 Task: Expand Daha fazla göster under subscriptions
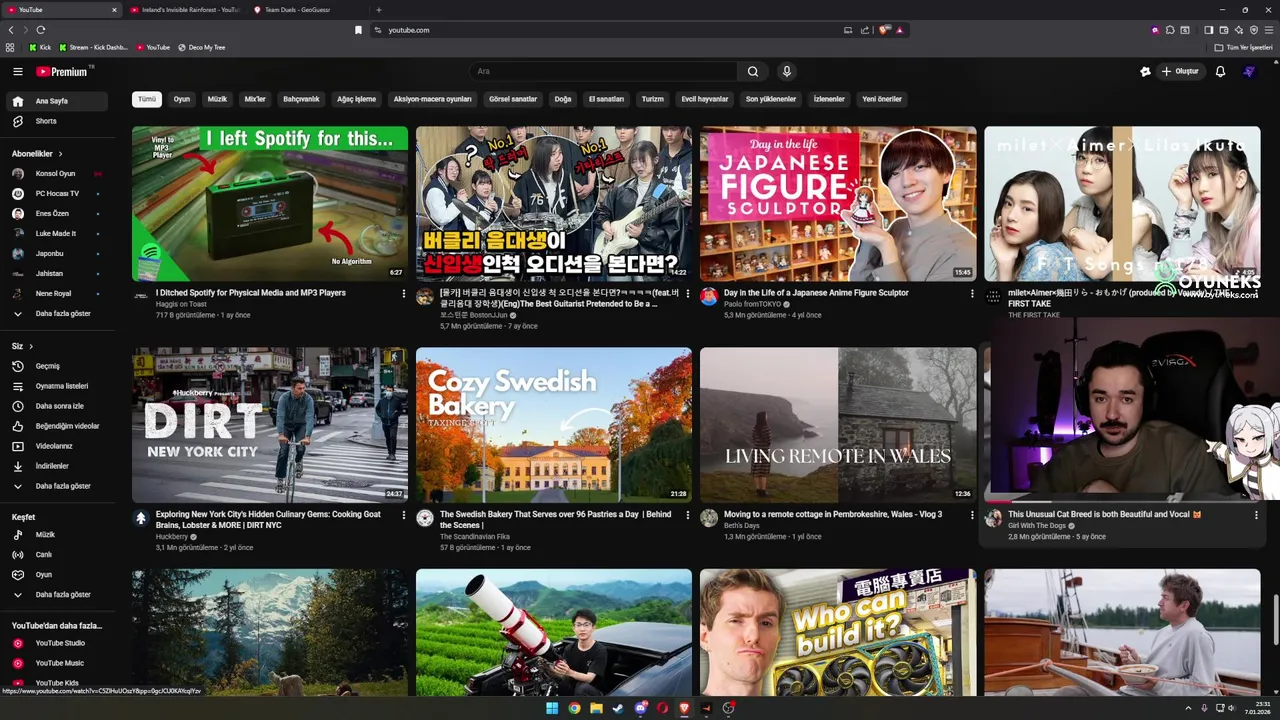click(x=57, y=314)
